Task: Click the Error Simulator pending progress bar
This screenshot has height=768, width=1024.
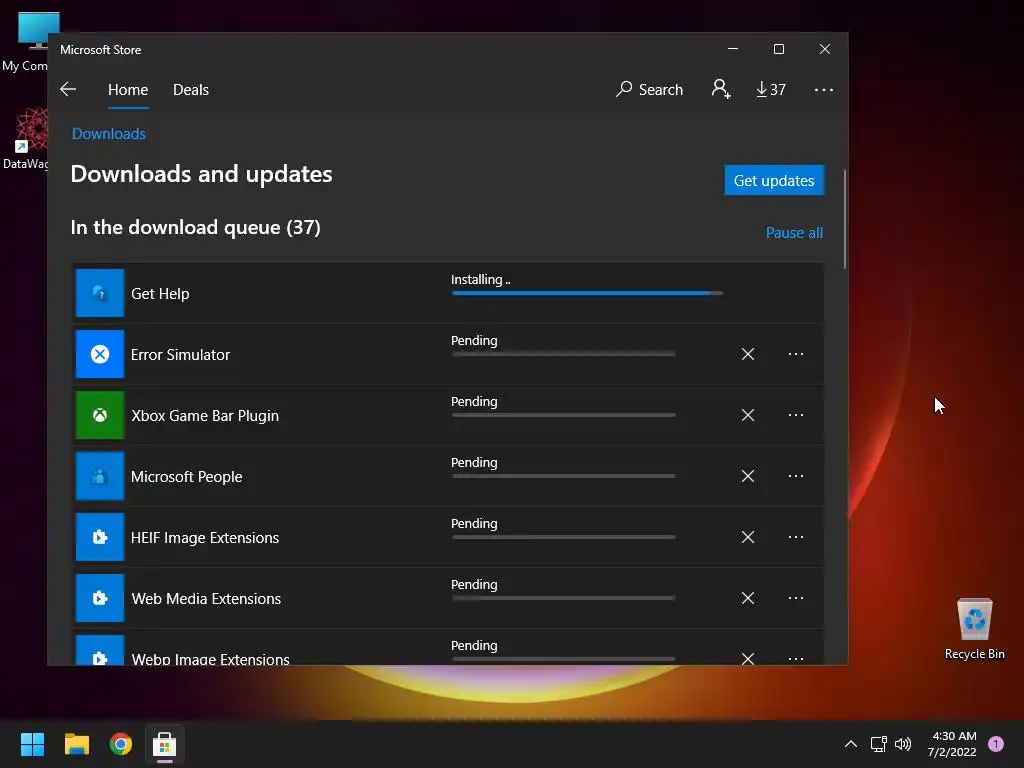Action: click(x=564, y=354)
